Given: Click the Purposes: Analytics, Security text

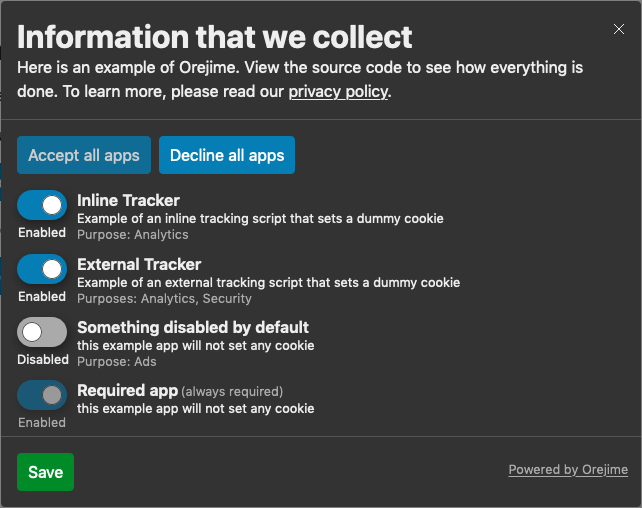Looking at the screenshot, I should 164,298.
